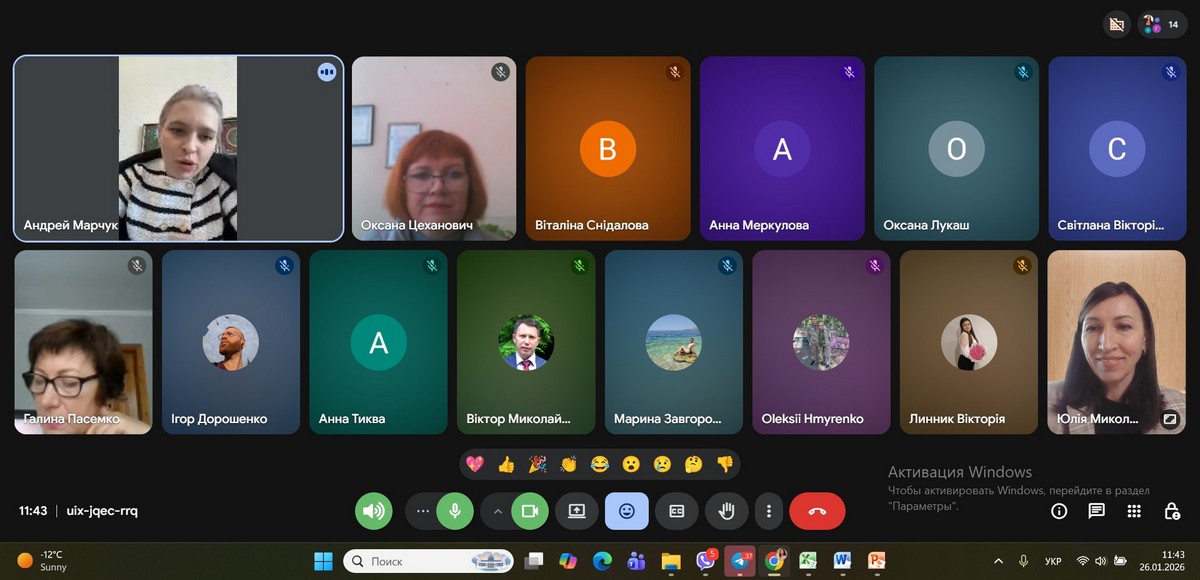Start presenting your screen
Image resolution: width=1200 pixels, height=580 pixels.
(577, 511)
